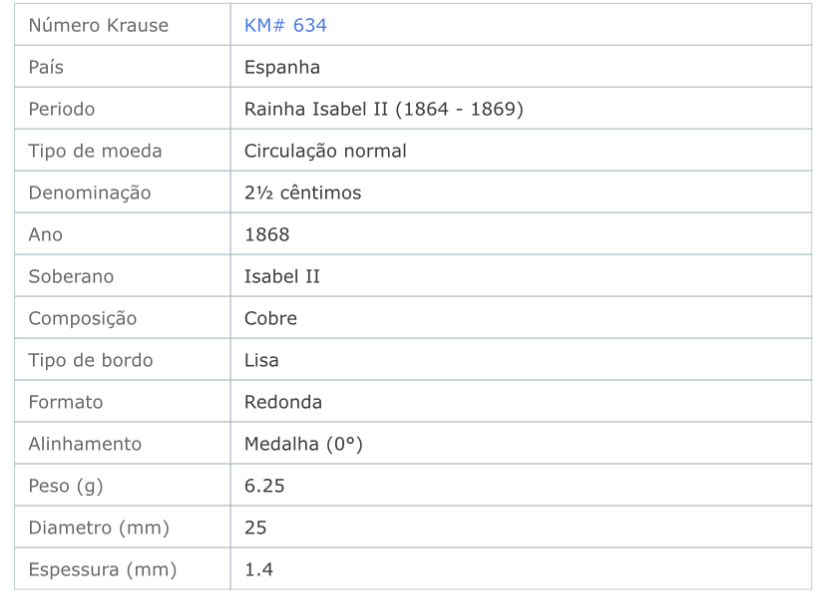Image resolution: width=828 pixels, height=614 pixels.
Task: Select the Medalha (0°) alignment value
Action: (x=303, y=444)
